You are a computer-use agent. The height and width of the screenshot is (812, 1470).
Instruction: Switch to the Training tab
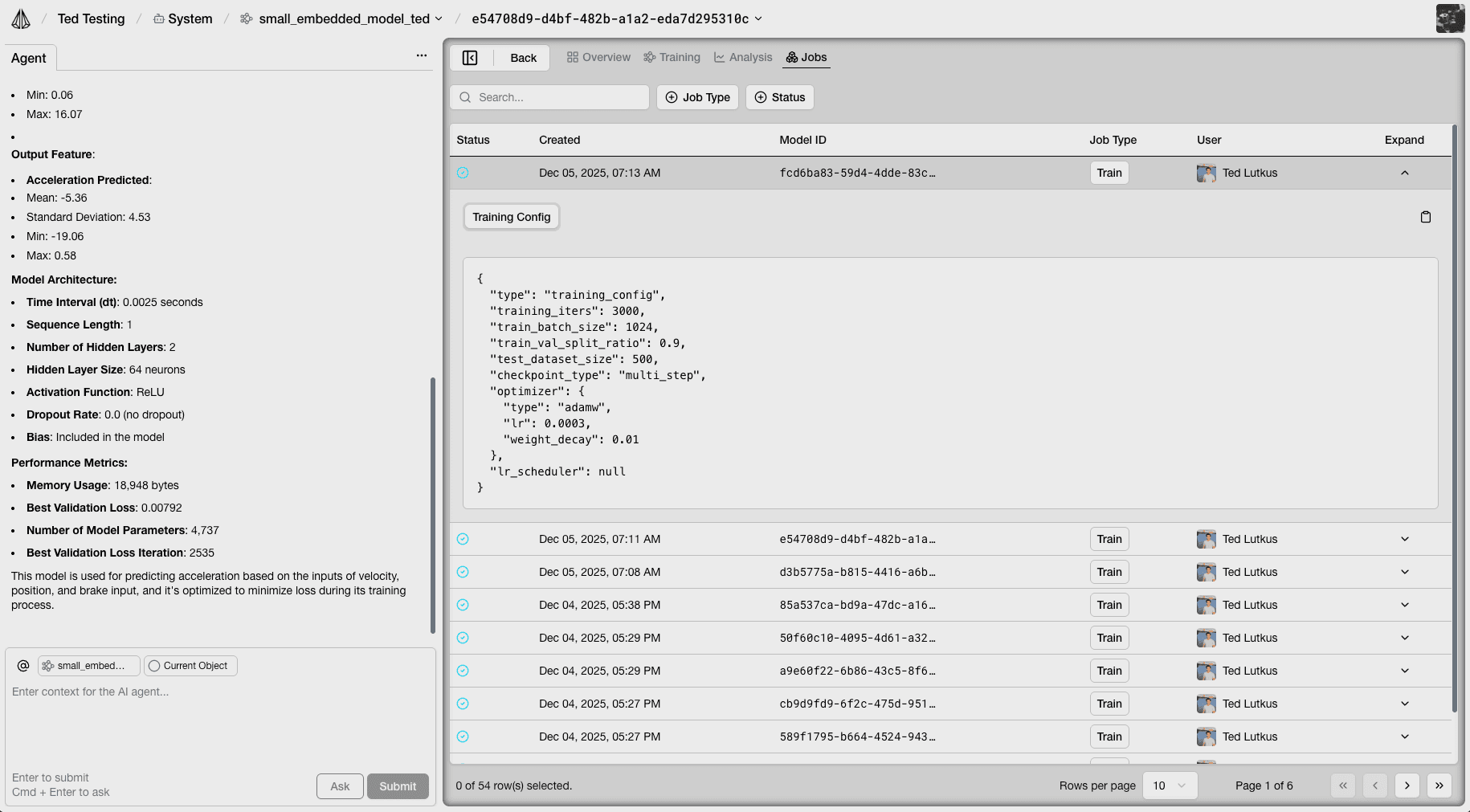672,57
